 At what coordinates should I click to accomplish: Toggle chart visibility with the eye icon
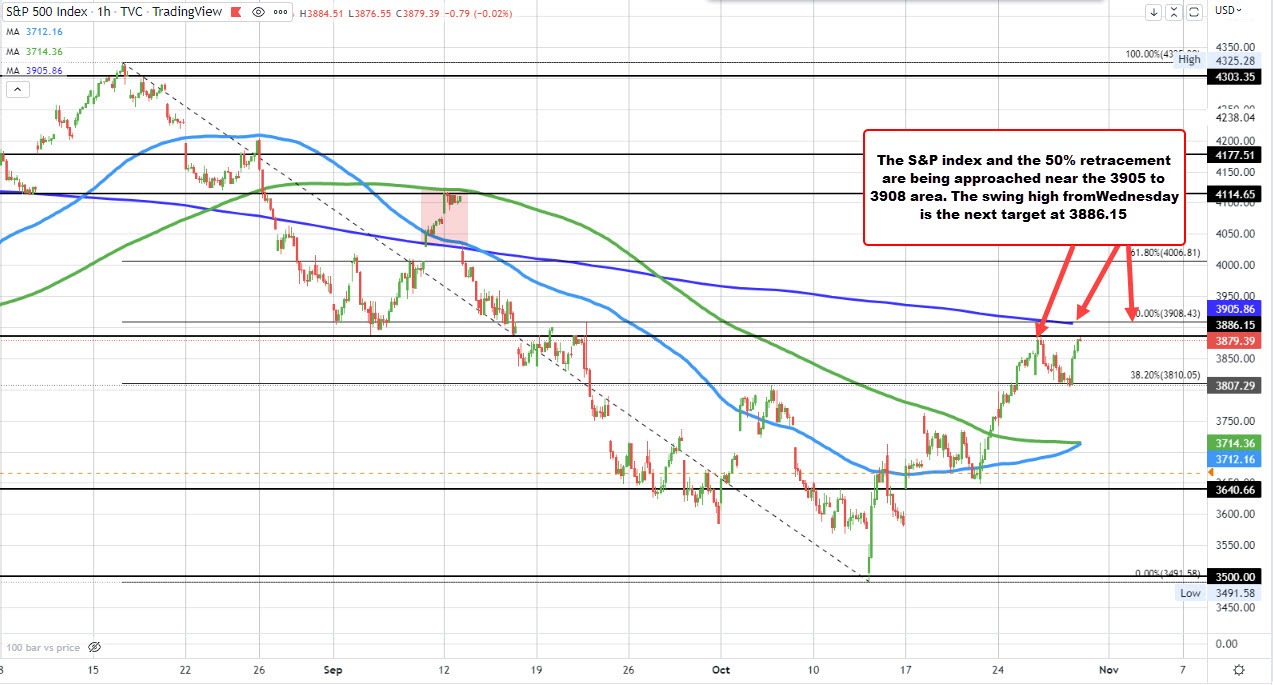[258, 12]
